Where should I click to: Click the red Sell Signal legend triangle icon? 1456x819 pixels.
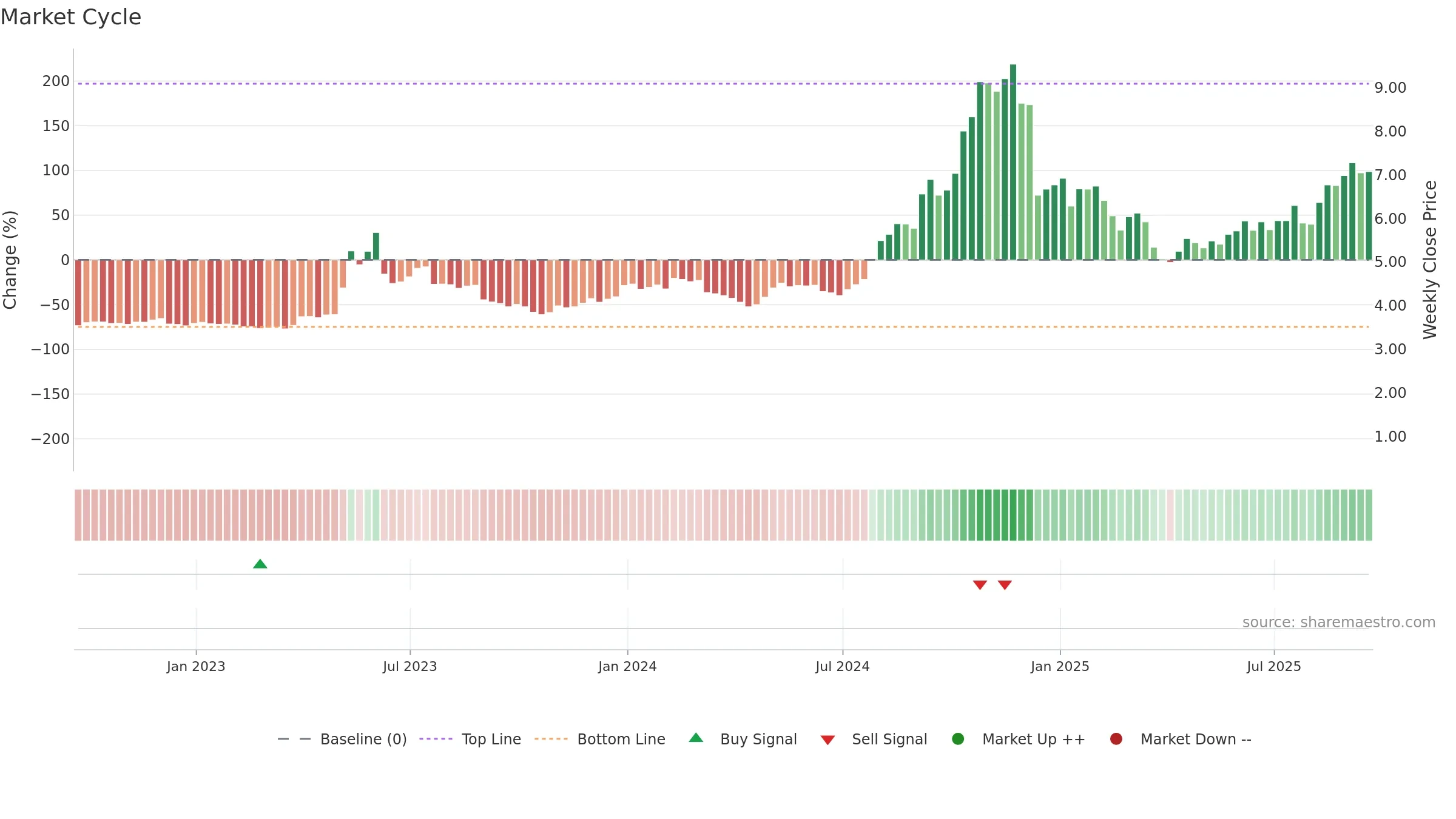tap(827, 740)
